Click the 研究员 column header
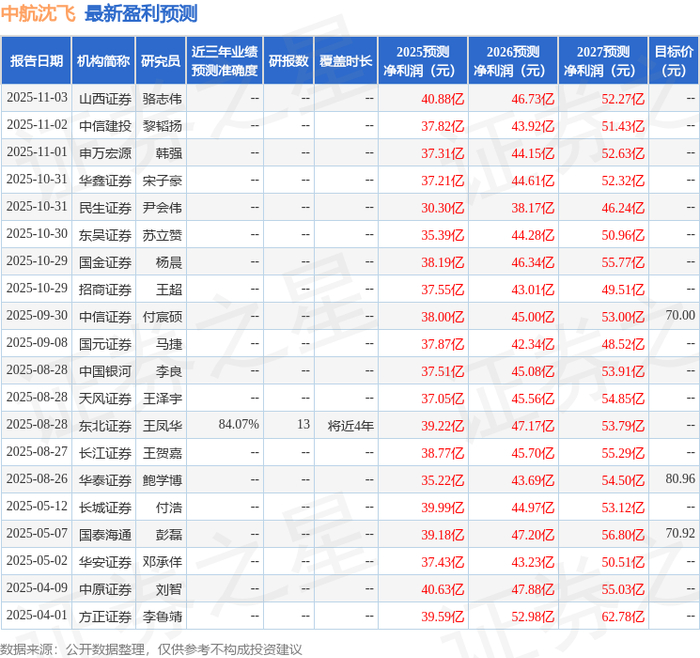Image resolution: width=700 pixels, height=658 pixels. (161, 61)
